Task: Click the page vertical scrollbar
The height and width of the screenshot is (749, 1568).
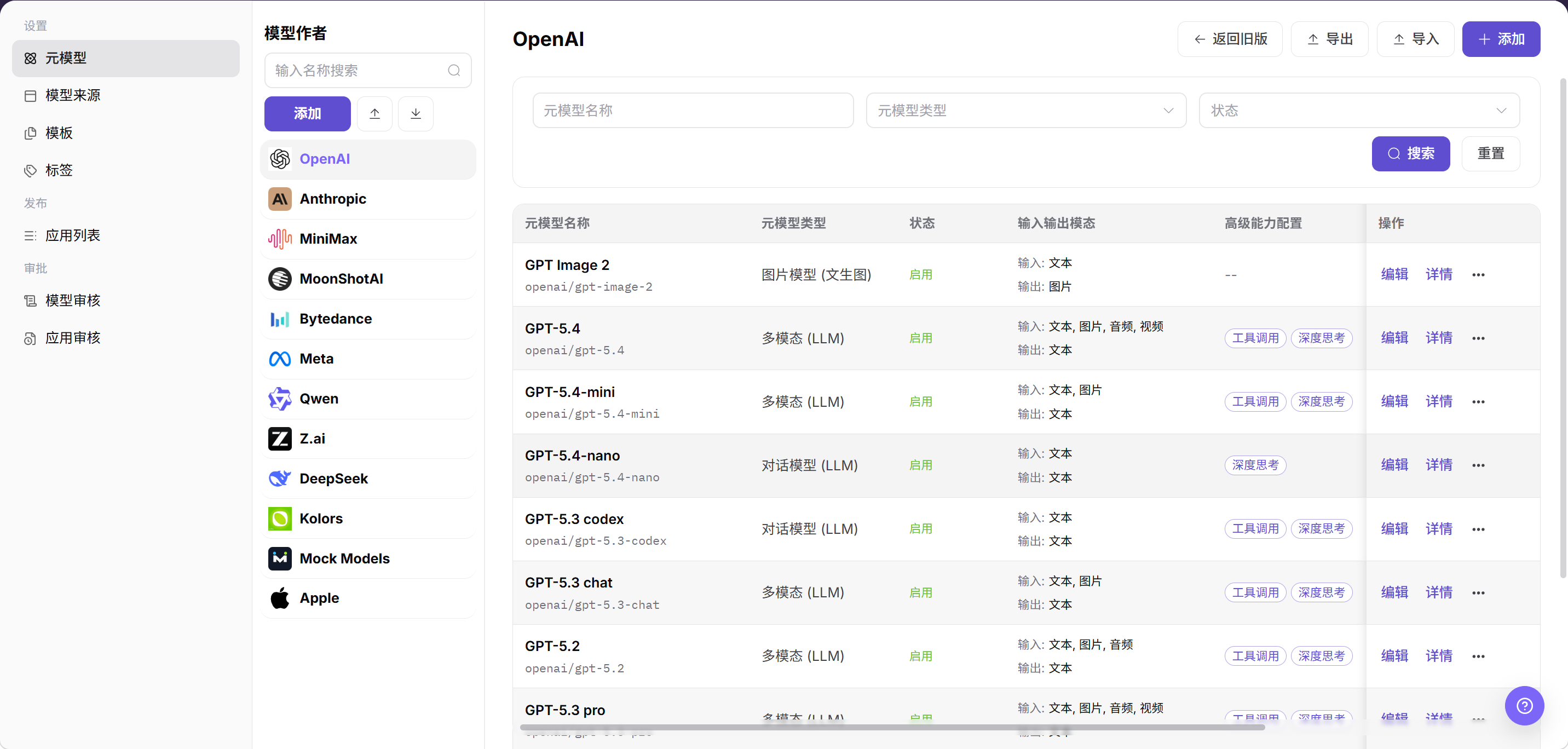Action: pos(1563,329)
